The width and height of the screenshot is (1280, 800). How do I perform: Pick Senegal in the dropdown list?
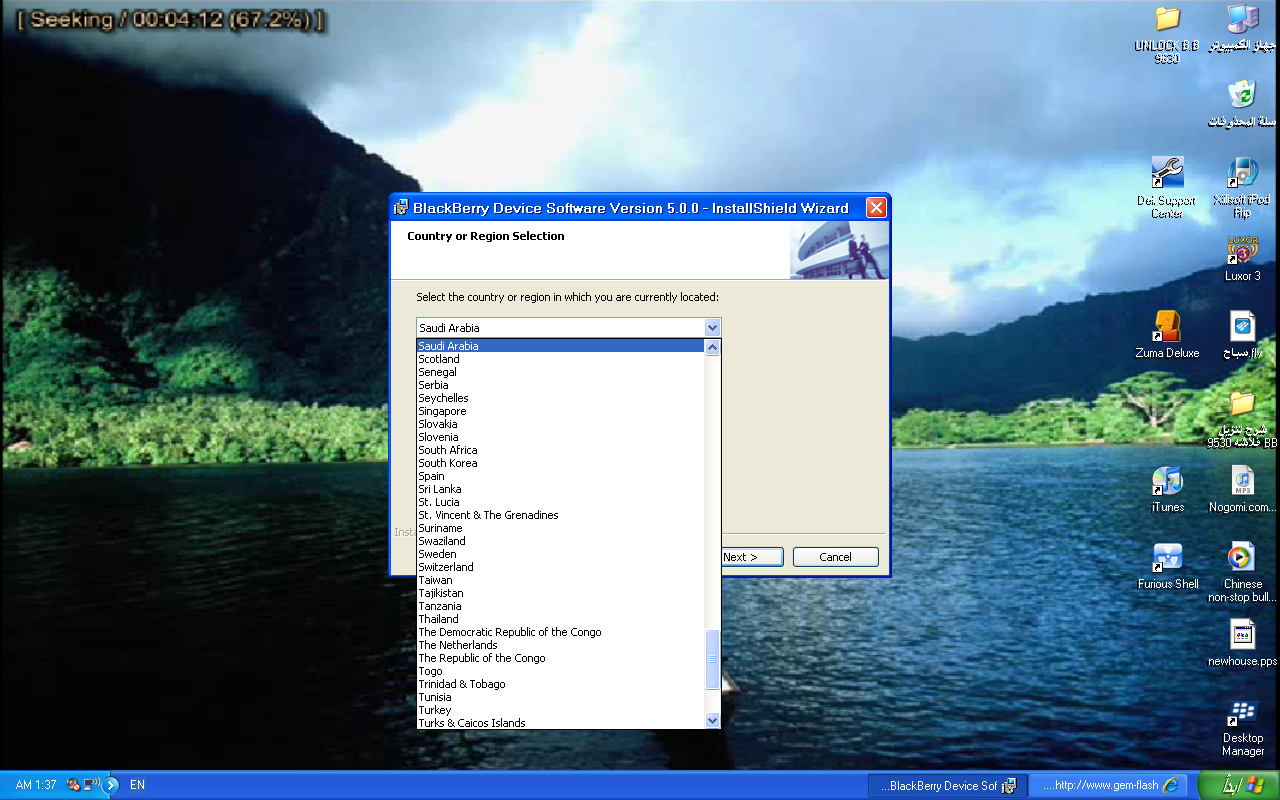tap(561, 372)
